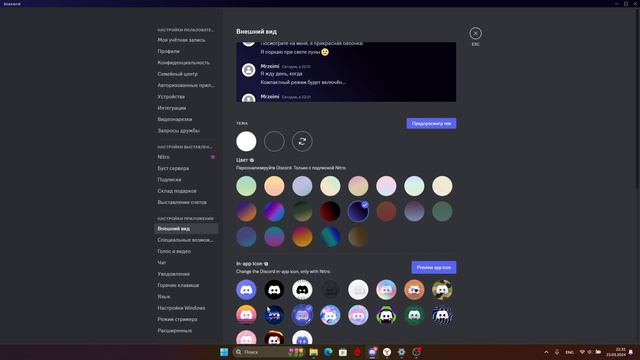Choose the white Discord icon with black logo
640x360 pixels.
302,290
